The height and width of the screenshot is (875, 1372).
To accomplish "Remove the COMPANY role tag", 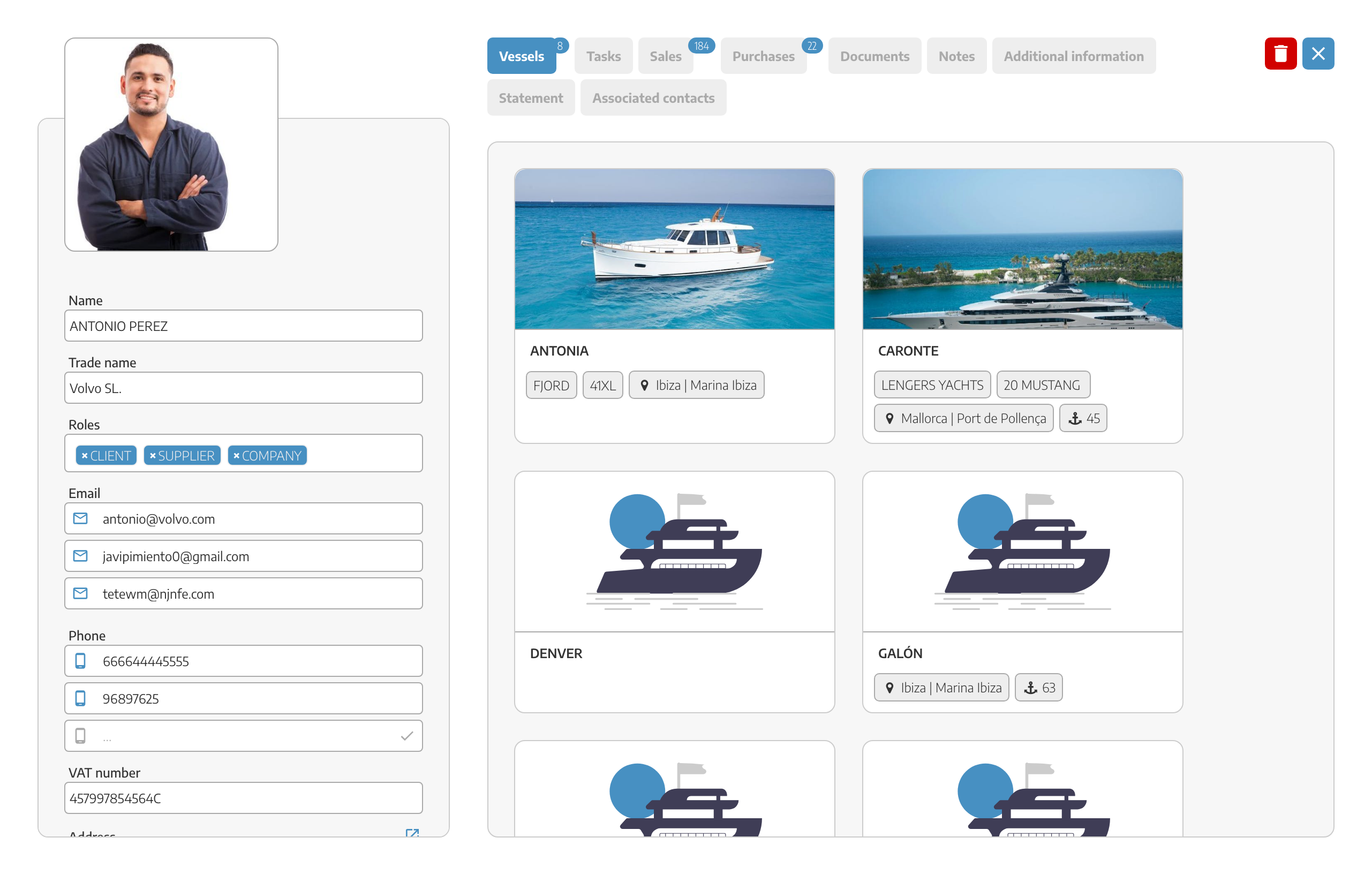I will click(x=237, y=456).
